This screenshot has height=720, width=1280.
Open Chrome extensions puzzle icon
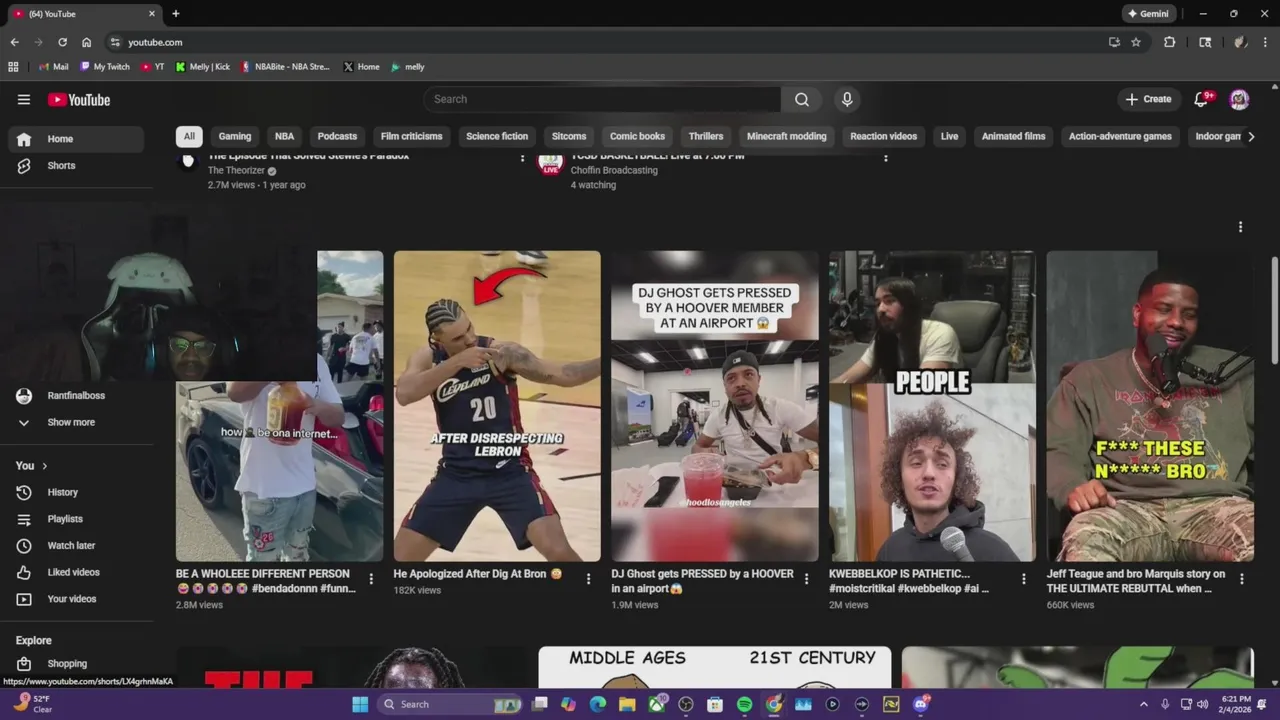point(1169,42)
